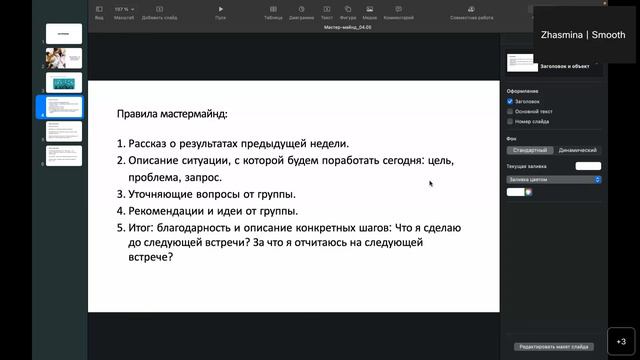Image resolution: width=640 pixels, height=360 pixels.
Task: Click the Текущая заливка white swatch
Action: click(x=588, y=166)
